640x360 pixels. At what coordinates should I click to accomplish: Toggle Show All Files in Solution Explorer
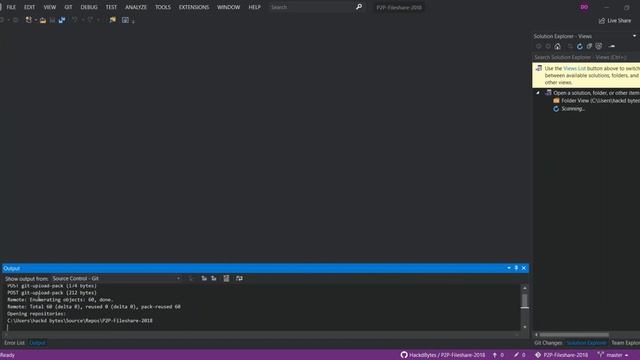point(599,46)
